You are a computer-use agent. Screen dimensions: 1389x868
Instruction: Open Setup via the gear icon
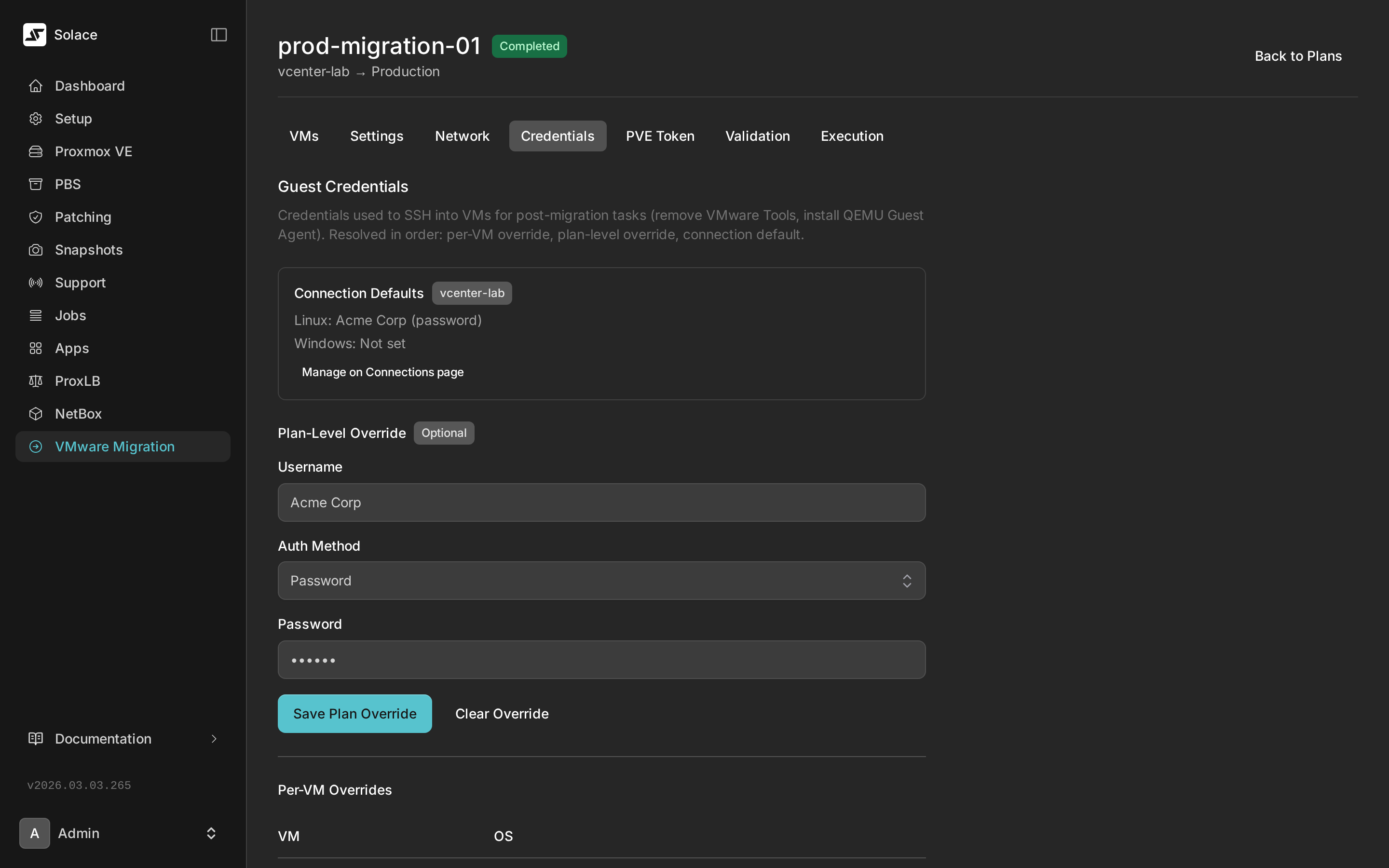[x=36, y=118]
